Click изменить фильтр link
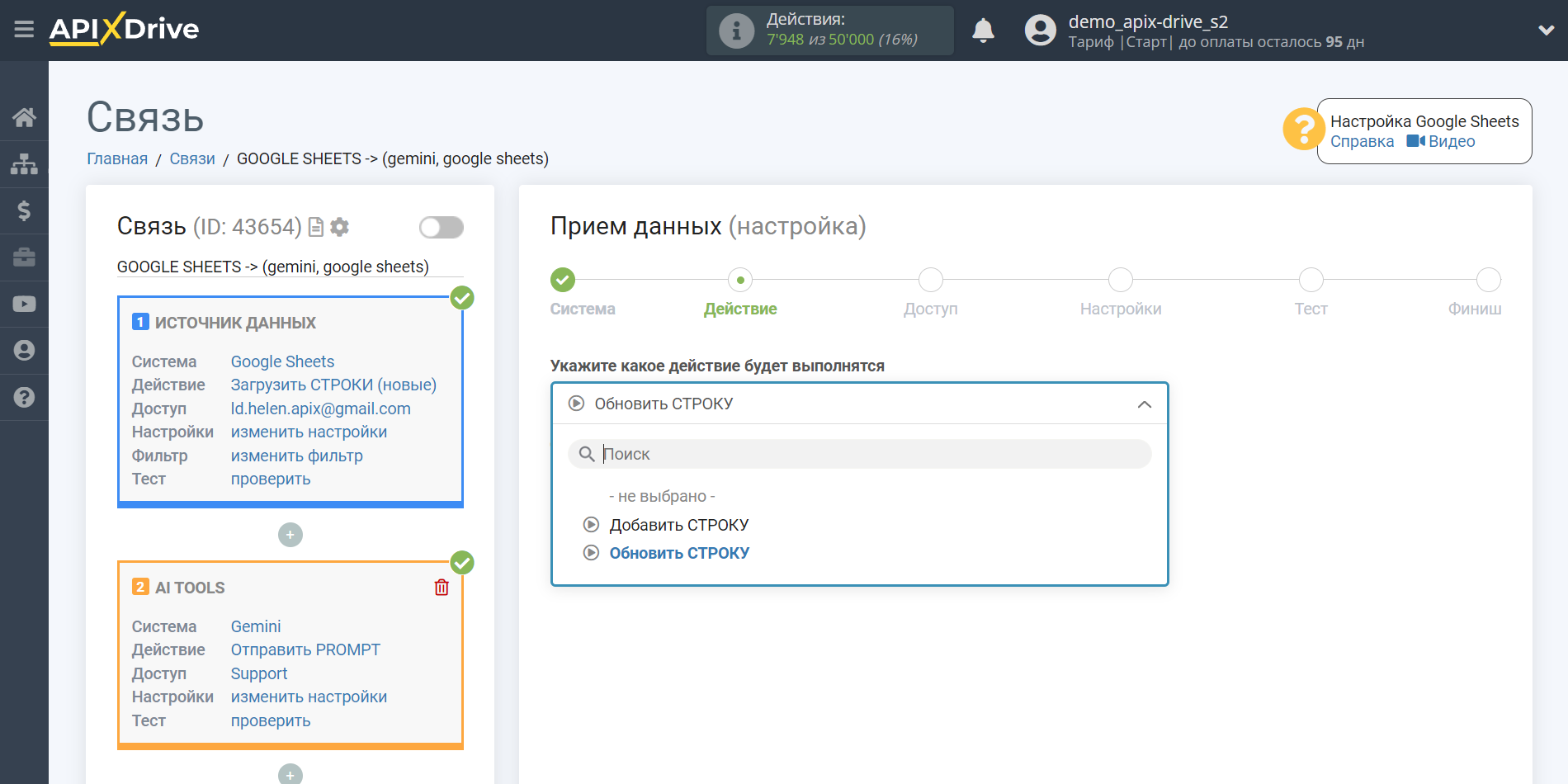Viewport: 1568px width, 784px height. pos(296,456)
